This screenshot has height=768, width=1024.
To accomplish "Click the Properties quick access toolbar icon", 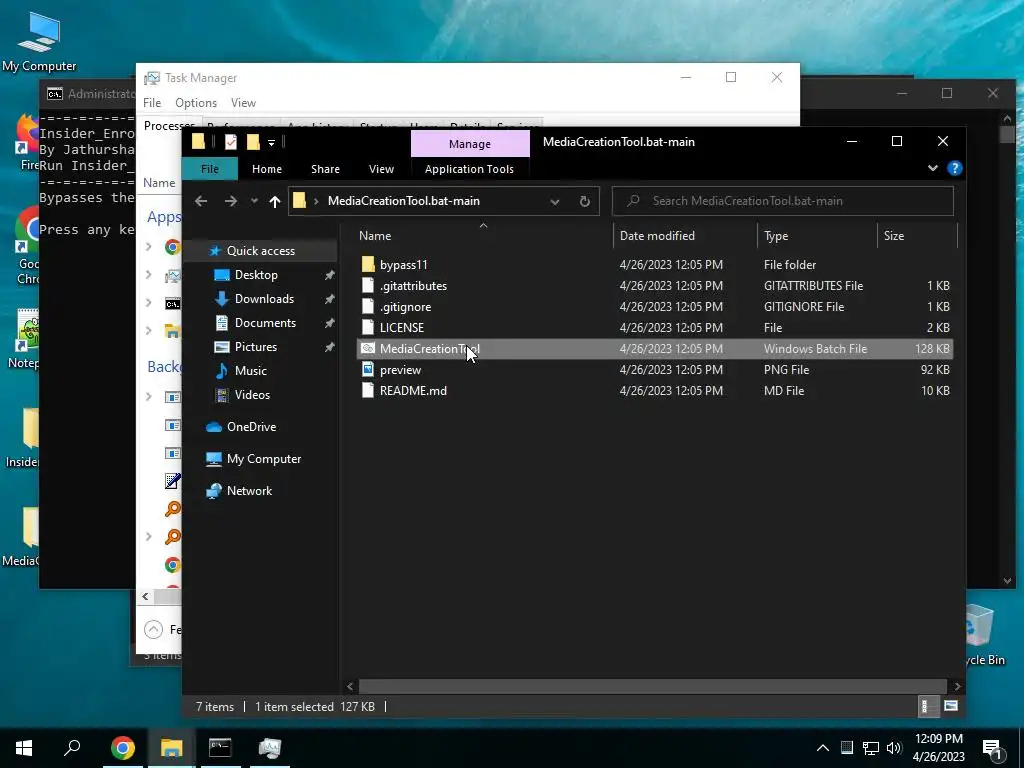I will coord(231,142).
